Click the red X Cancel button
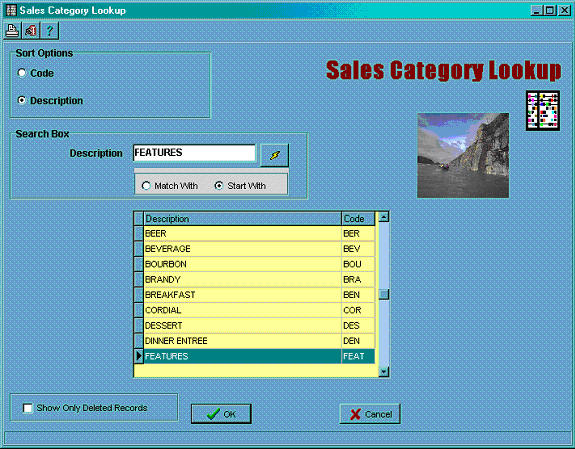575x449 pixels. pyautogui.click(x=370, y=414)
